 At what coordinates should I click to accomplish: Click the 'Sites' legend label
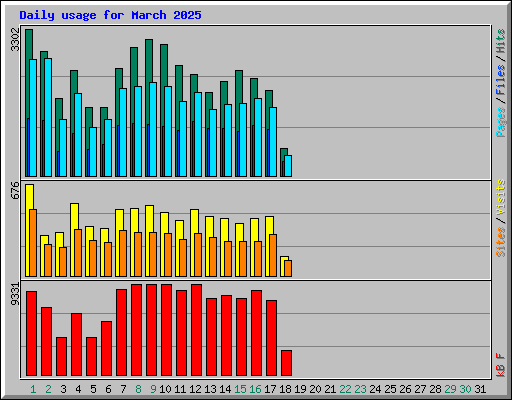[x=501, y=242]
